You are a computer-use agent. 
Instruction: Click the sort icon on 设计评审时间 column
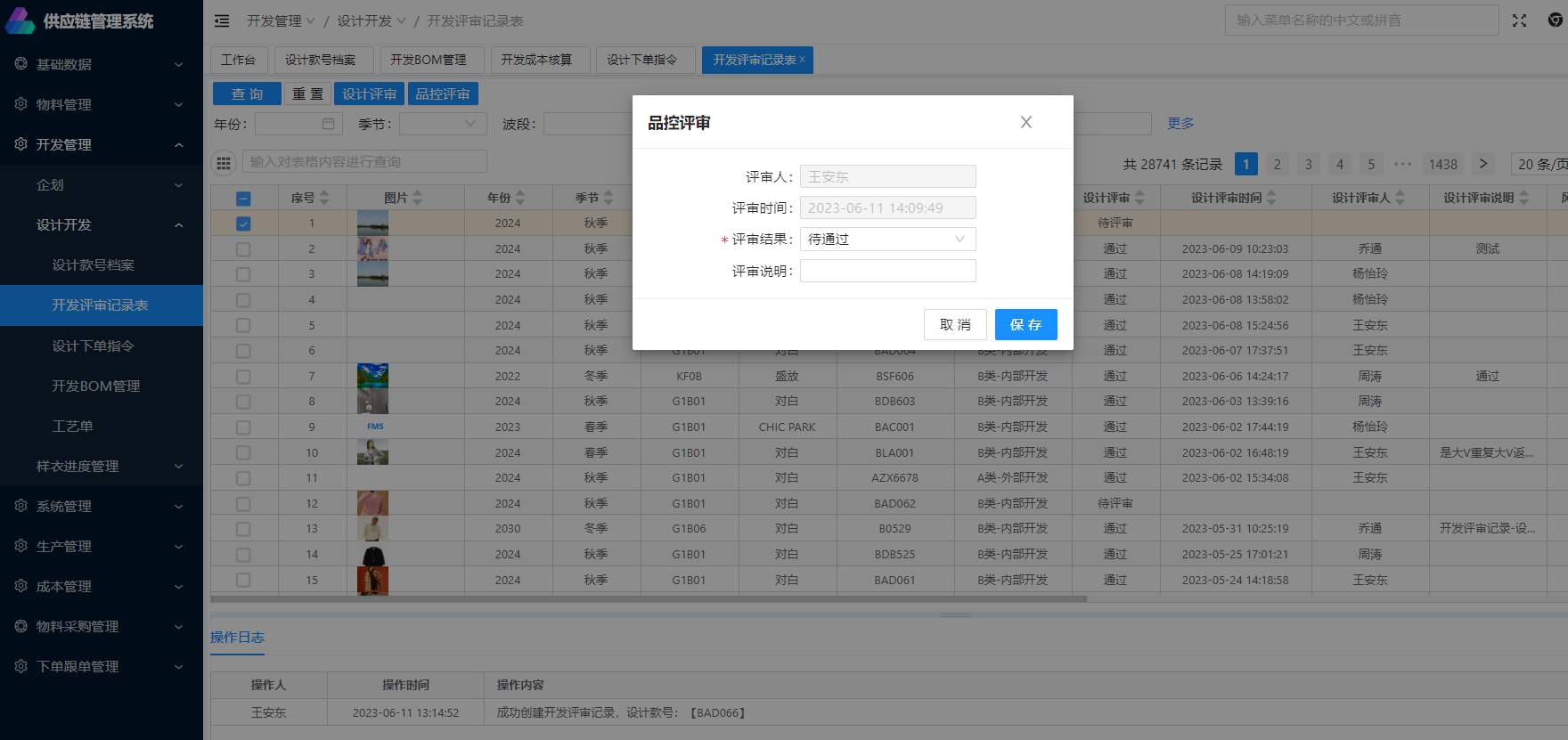(1271, 198)
